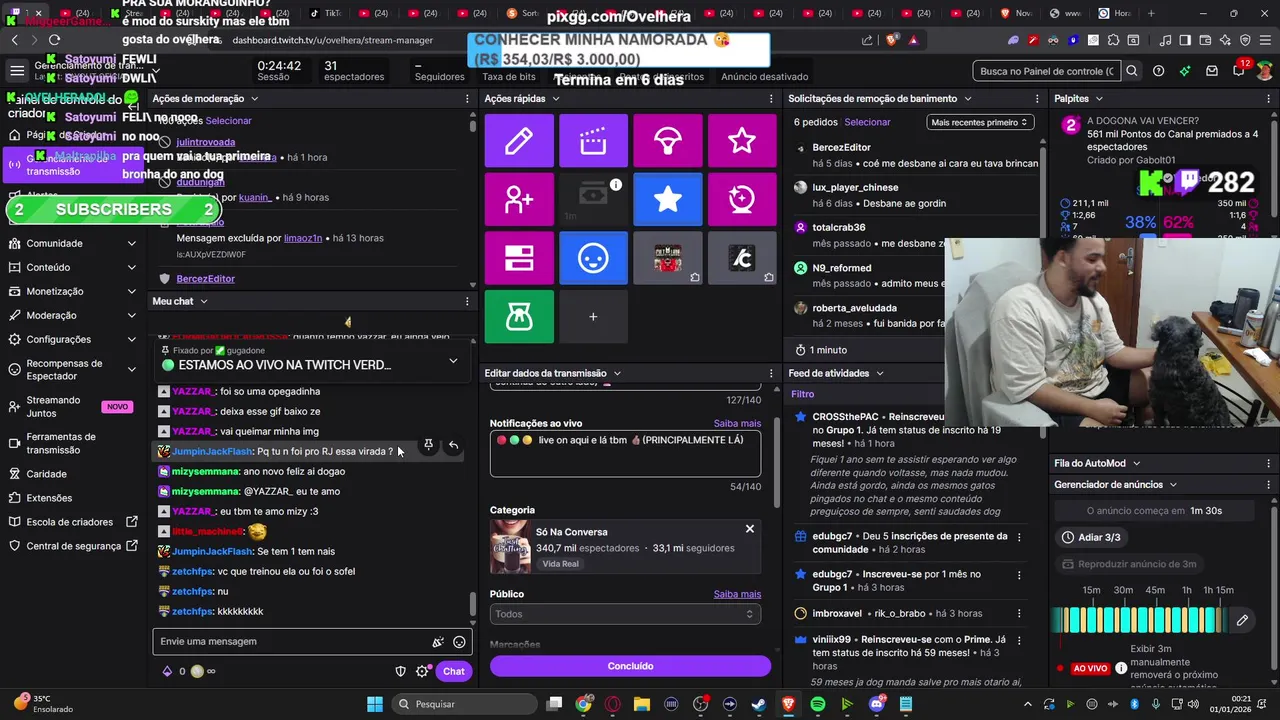The image size is (1280, 720).
Task: Open Spotify from the taskbar
Action: point(817,704)
